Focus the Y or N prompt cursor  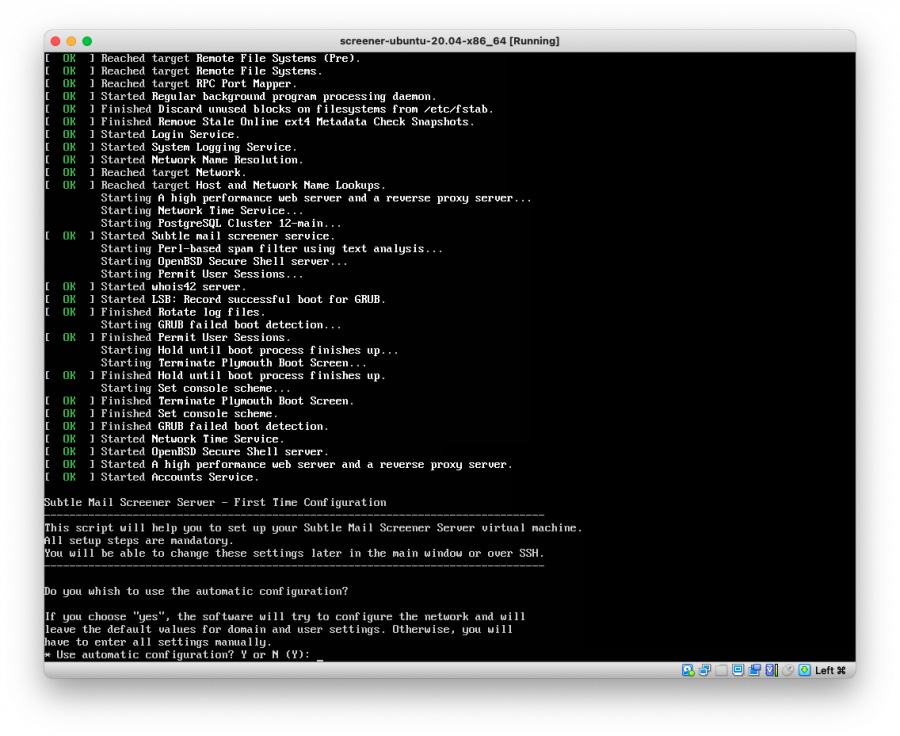[x=319, y=655]
